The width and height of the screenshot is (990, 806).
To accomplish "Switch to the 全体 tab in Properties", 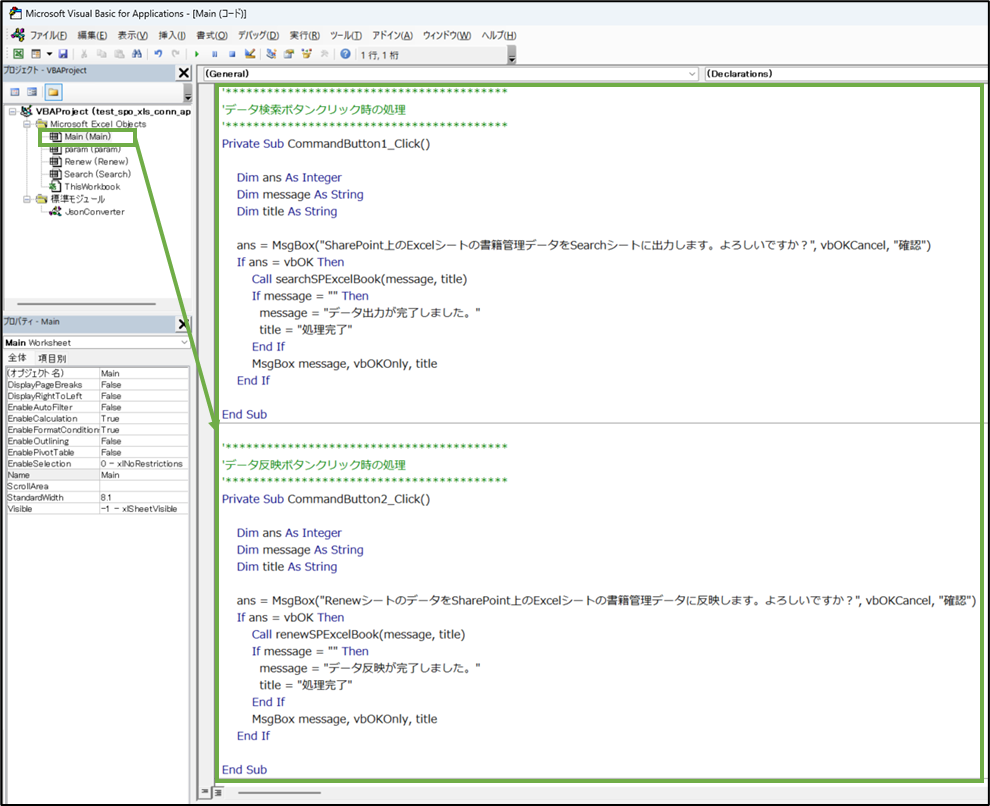I will click(x=17, y=358).
